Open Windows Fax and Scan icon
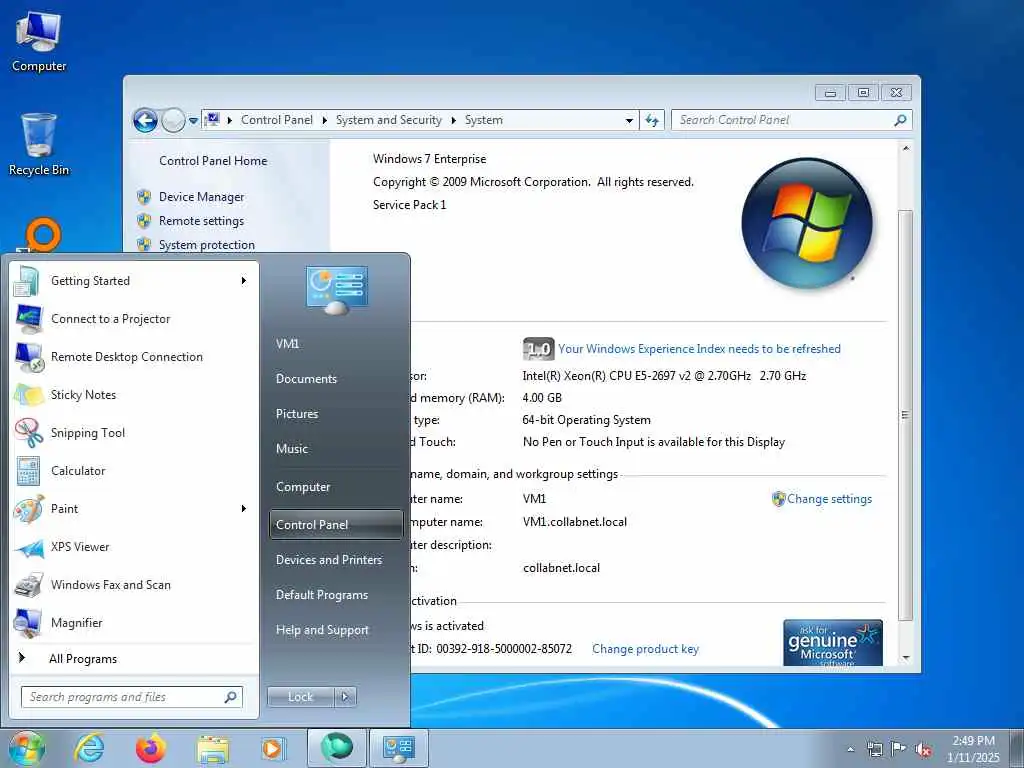Screen dimensions: 1024x768 29,585
